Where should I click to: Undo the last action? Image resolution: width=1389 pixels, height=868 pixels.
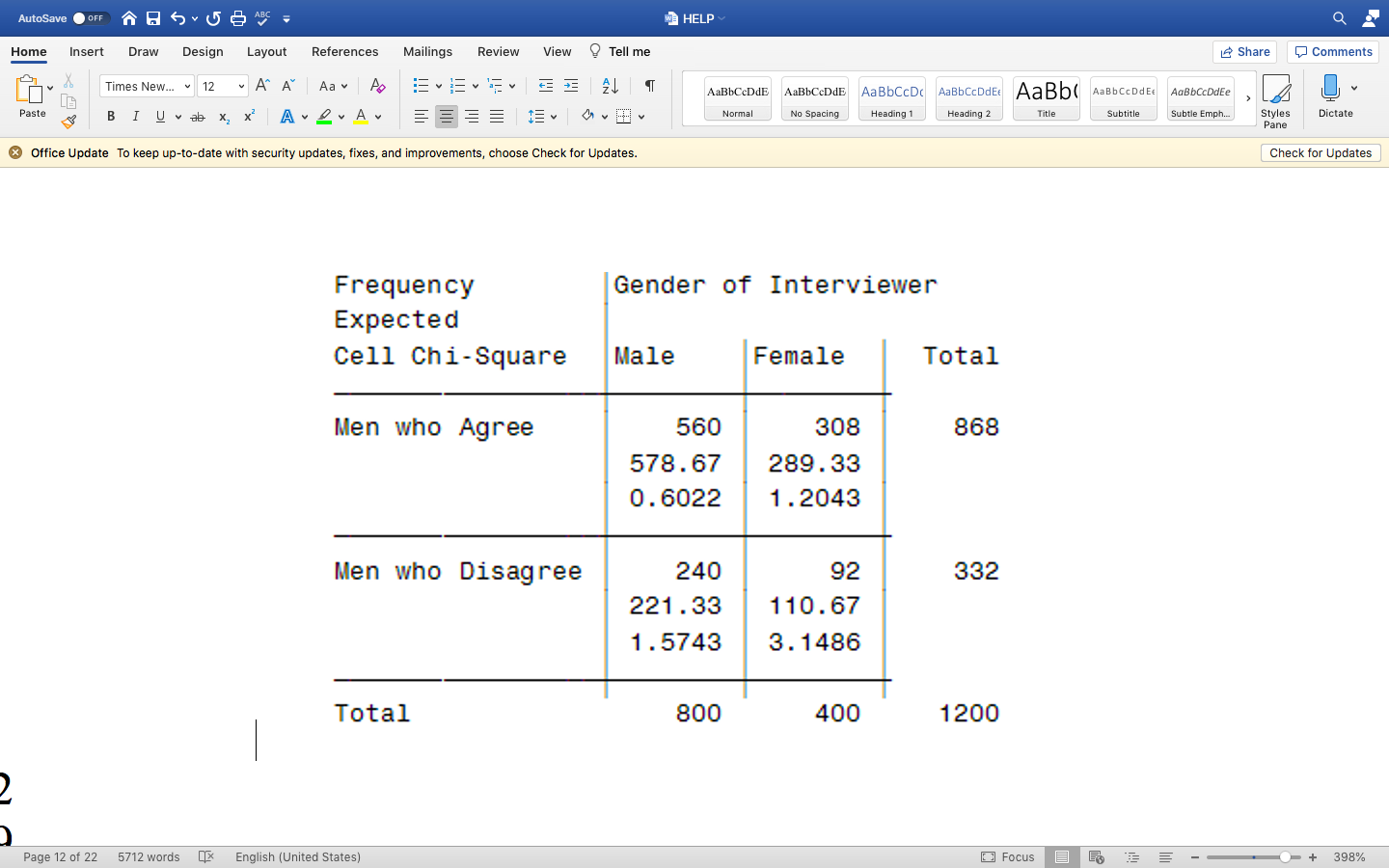click(x=177, y=18)
